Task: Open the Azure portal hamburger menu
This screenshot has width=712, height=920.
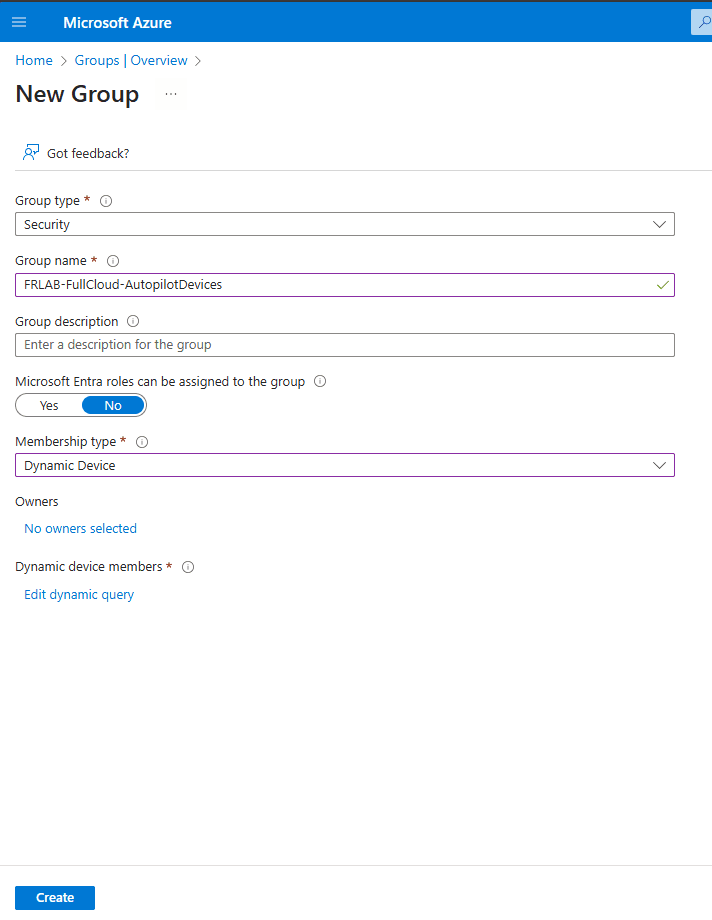Action: pos(19,22)
